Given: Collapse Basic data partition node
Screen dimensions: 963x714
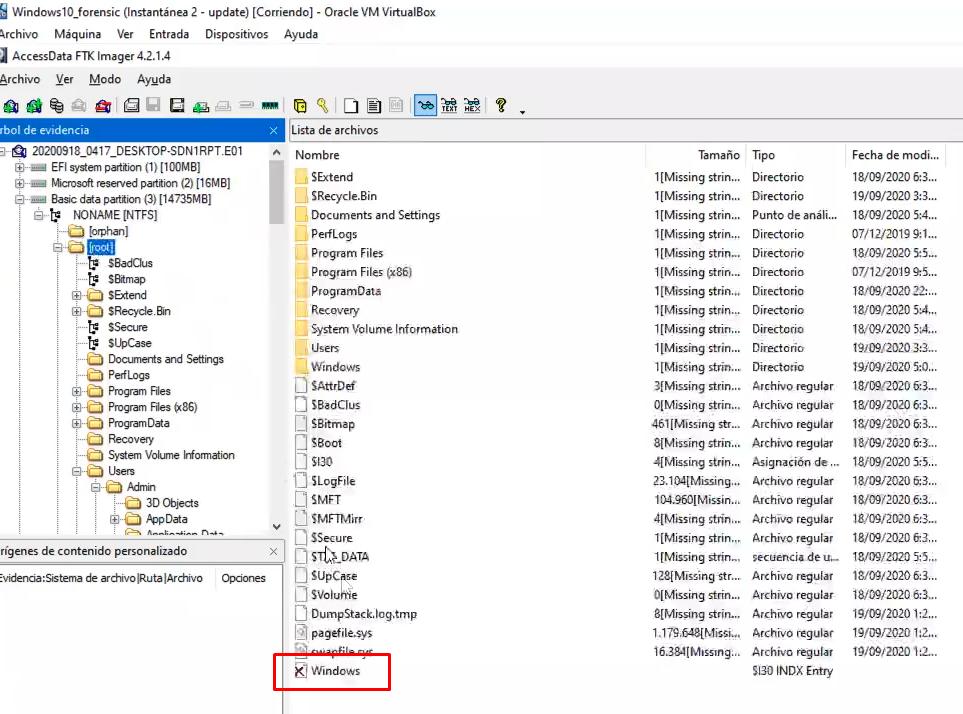Looking at the screenshot, I should (x=20, y=199).
